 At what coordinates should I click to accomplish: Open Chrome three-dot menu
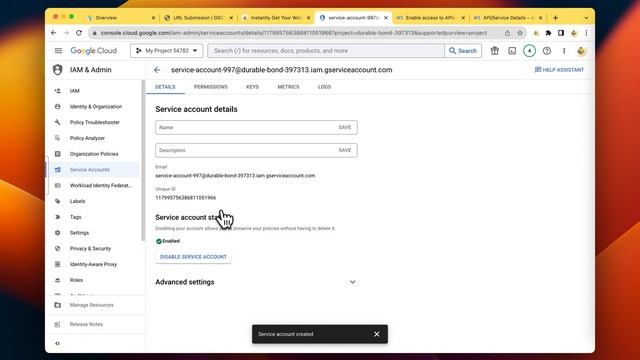click(x=586, y=33)
